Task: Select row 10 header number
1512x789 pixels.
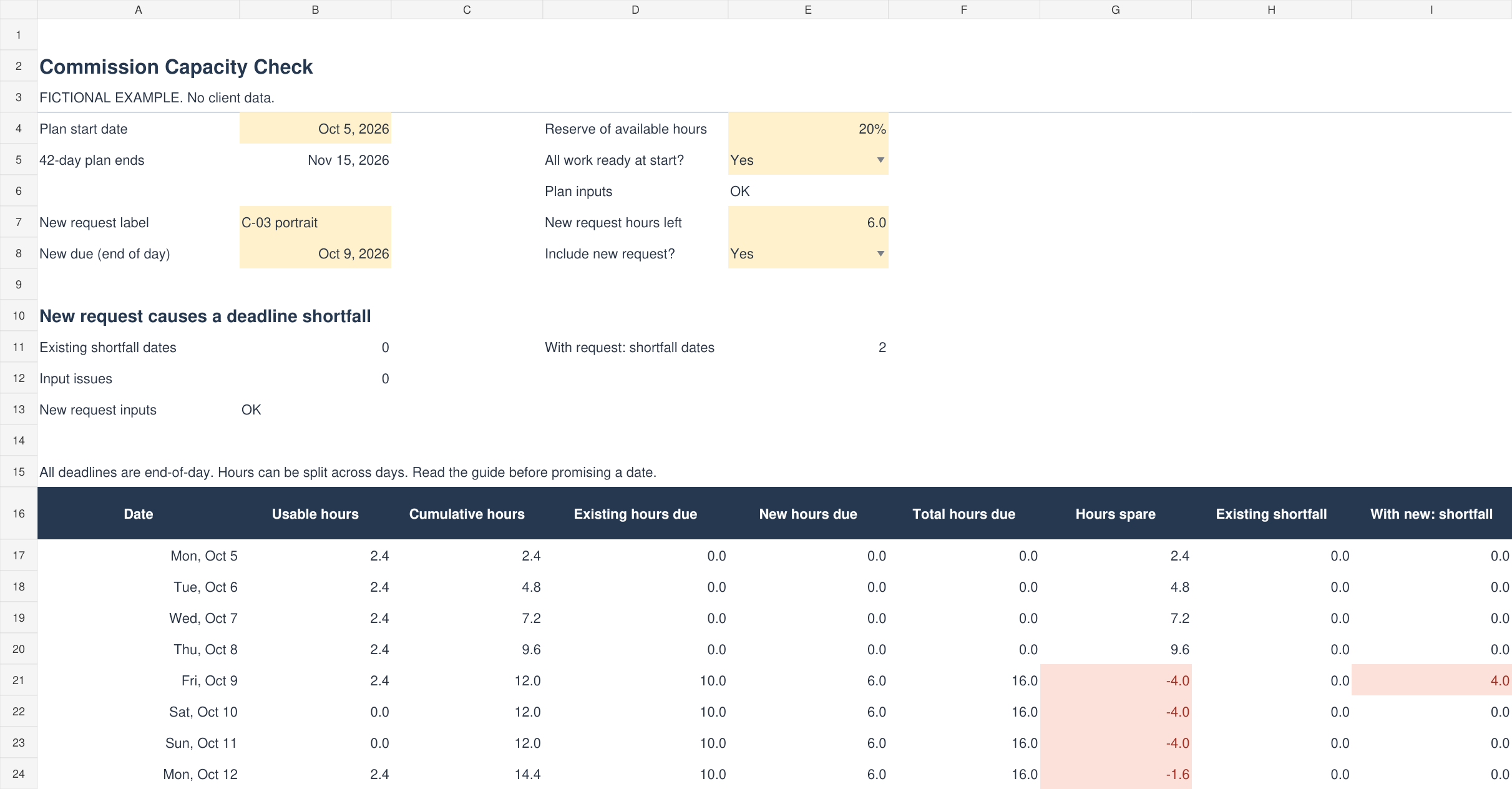Action: pyautogui.click(x=19, y=316)
